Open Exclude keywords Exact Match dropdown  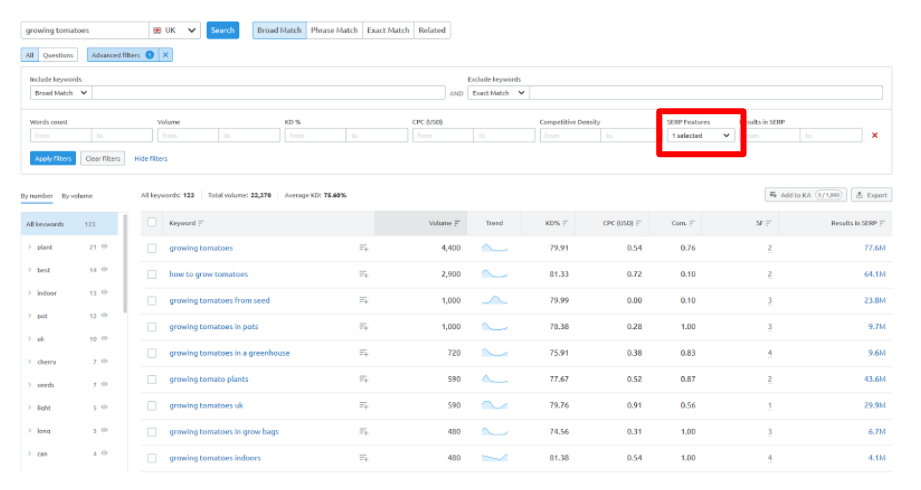point(498,93)
